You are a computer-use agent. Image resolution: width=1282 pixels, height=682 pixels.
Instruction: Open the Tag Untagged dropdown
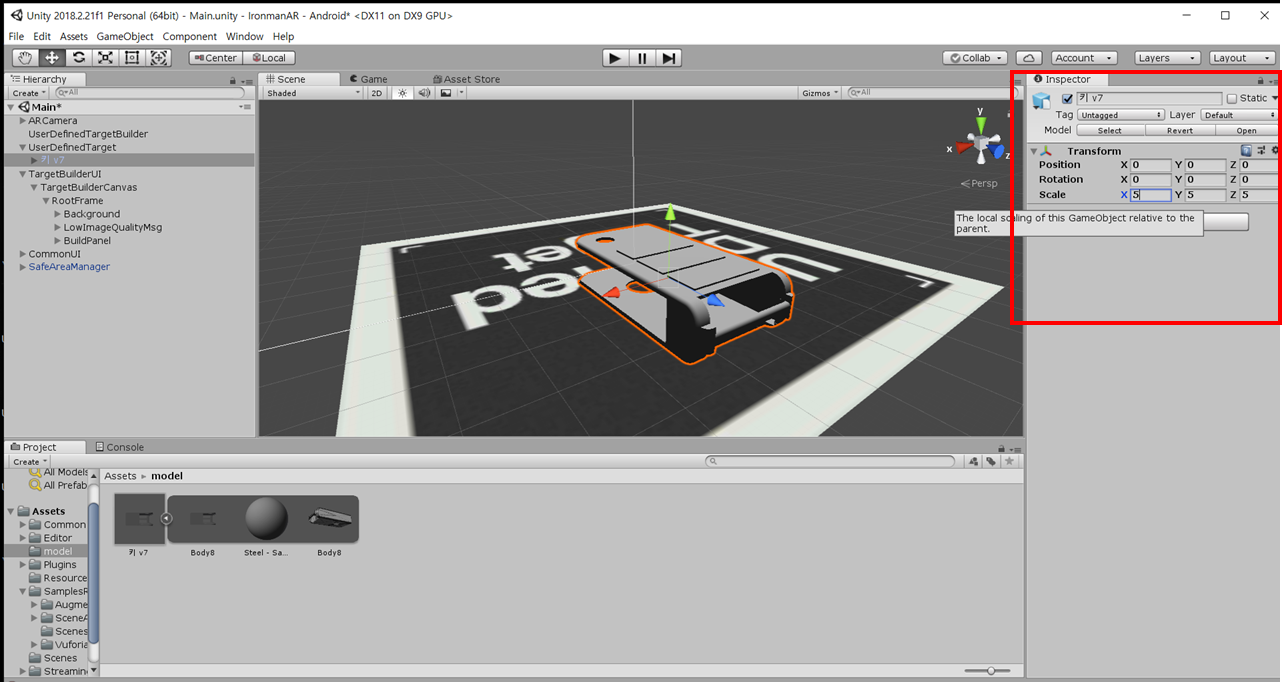[x=1121, y=115]
